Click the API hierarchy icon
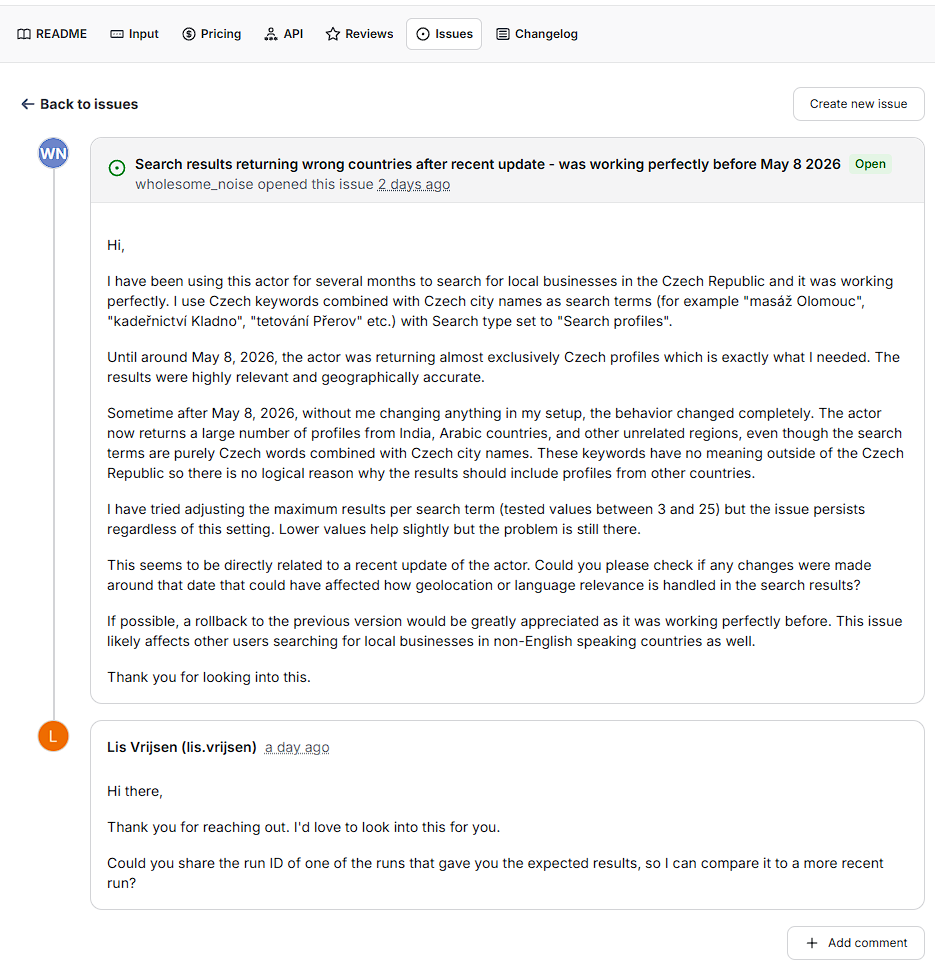 click(271, 34)
